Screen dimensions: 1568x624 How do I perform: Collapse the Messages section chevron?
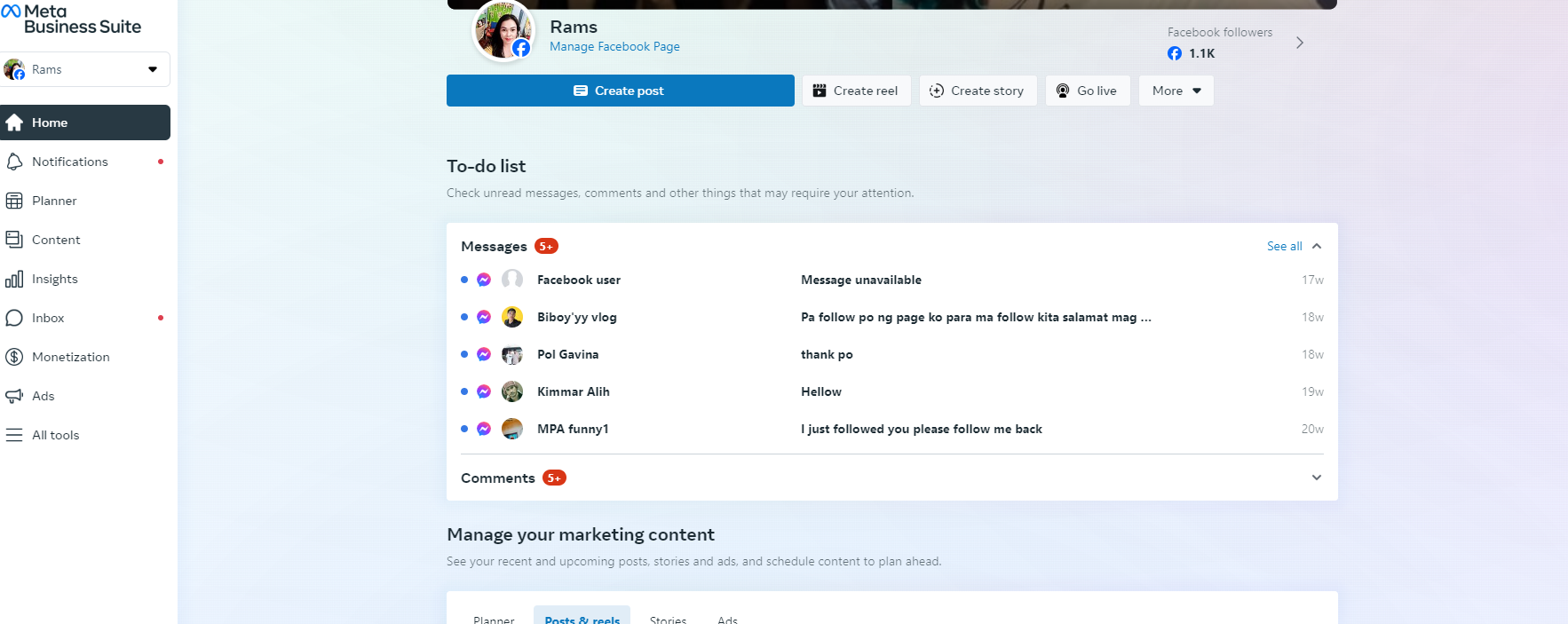pos(1317,246)
